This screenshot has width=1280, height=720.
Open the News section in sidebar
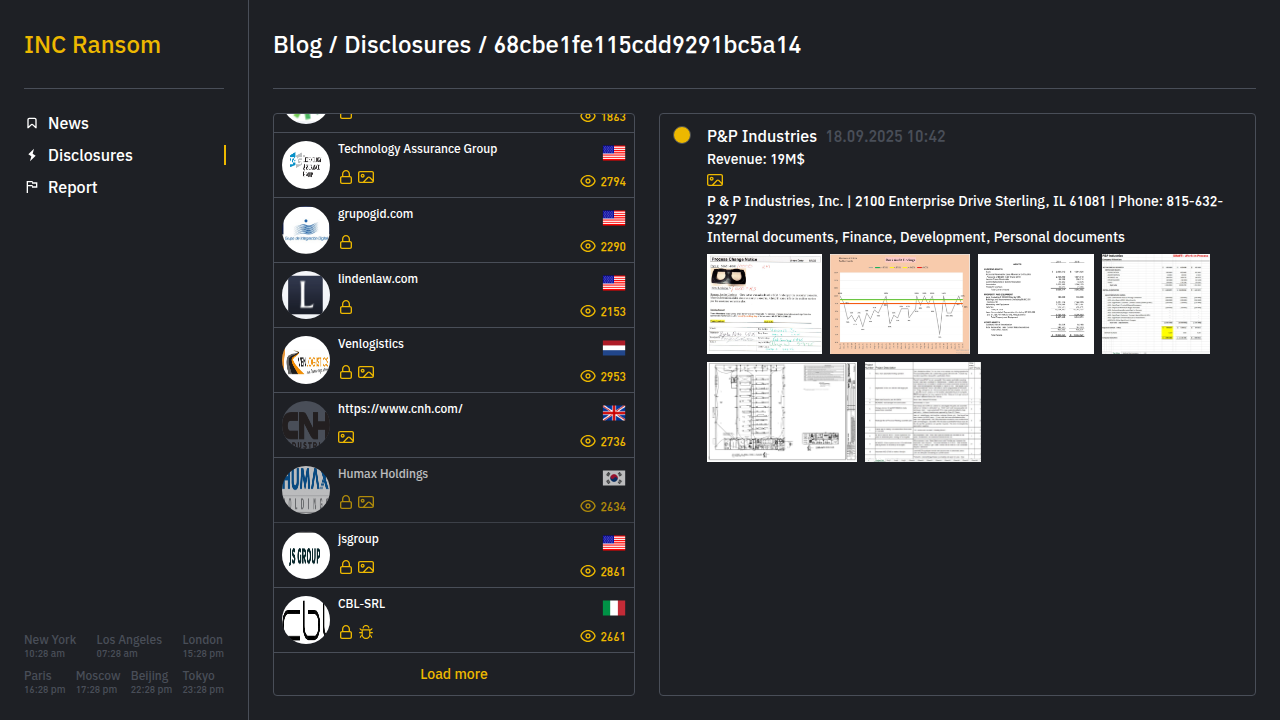(68, 123)
